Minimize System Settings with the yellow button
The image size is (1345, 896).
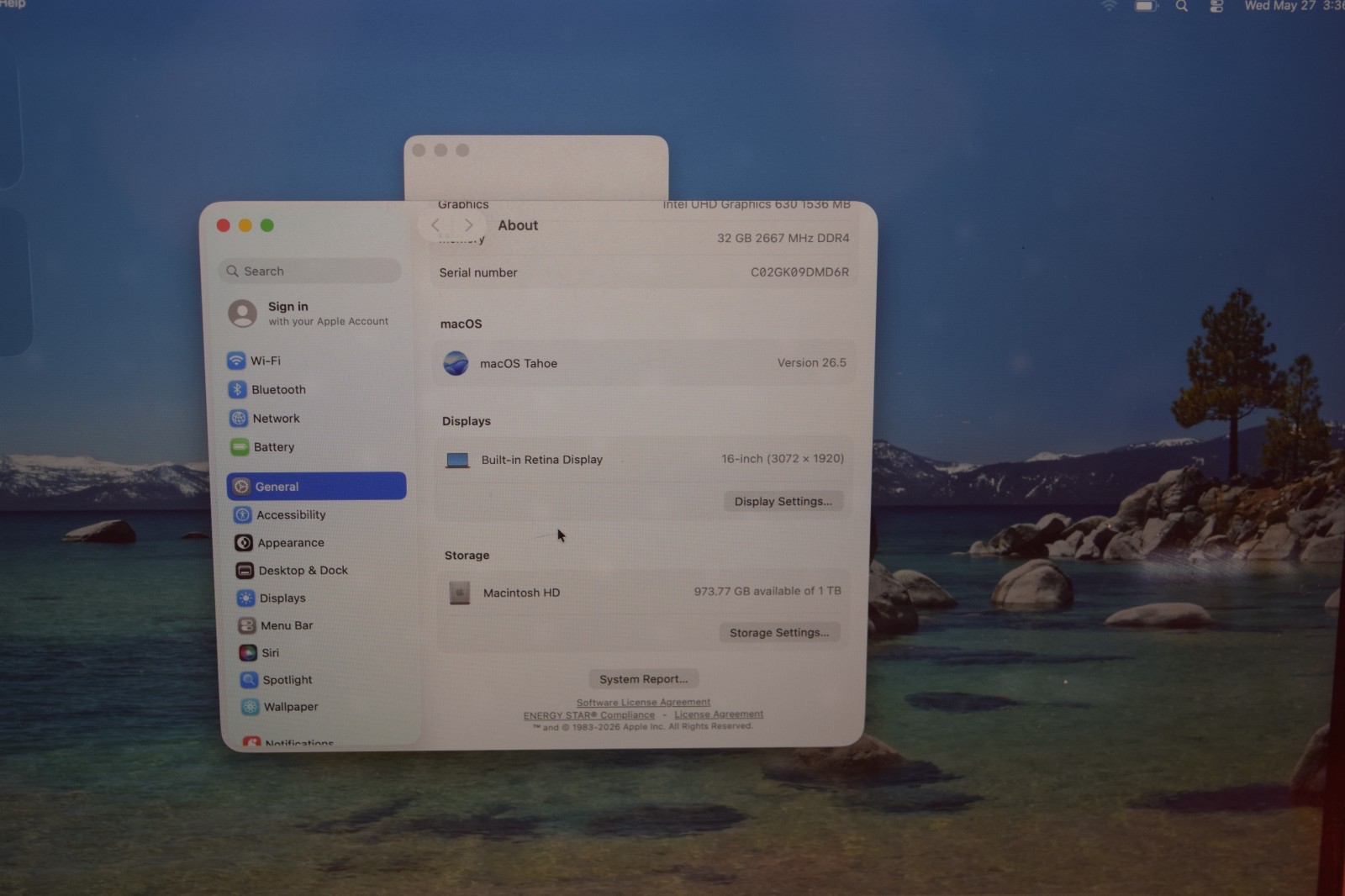click(x=245, y=225)
